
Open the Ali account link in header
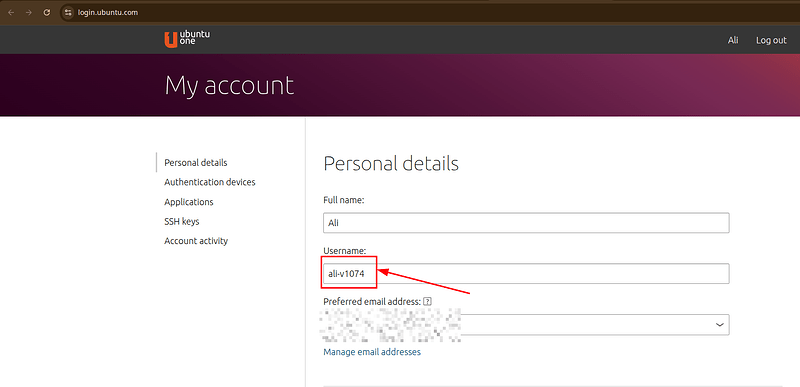pyautogui.click(x=733, y=40)
